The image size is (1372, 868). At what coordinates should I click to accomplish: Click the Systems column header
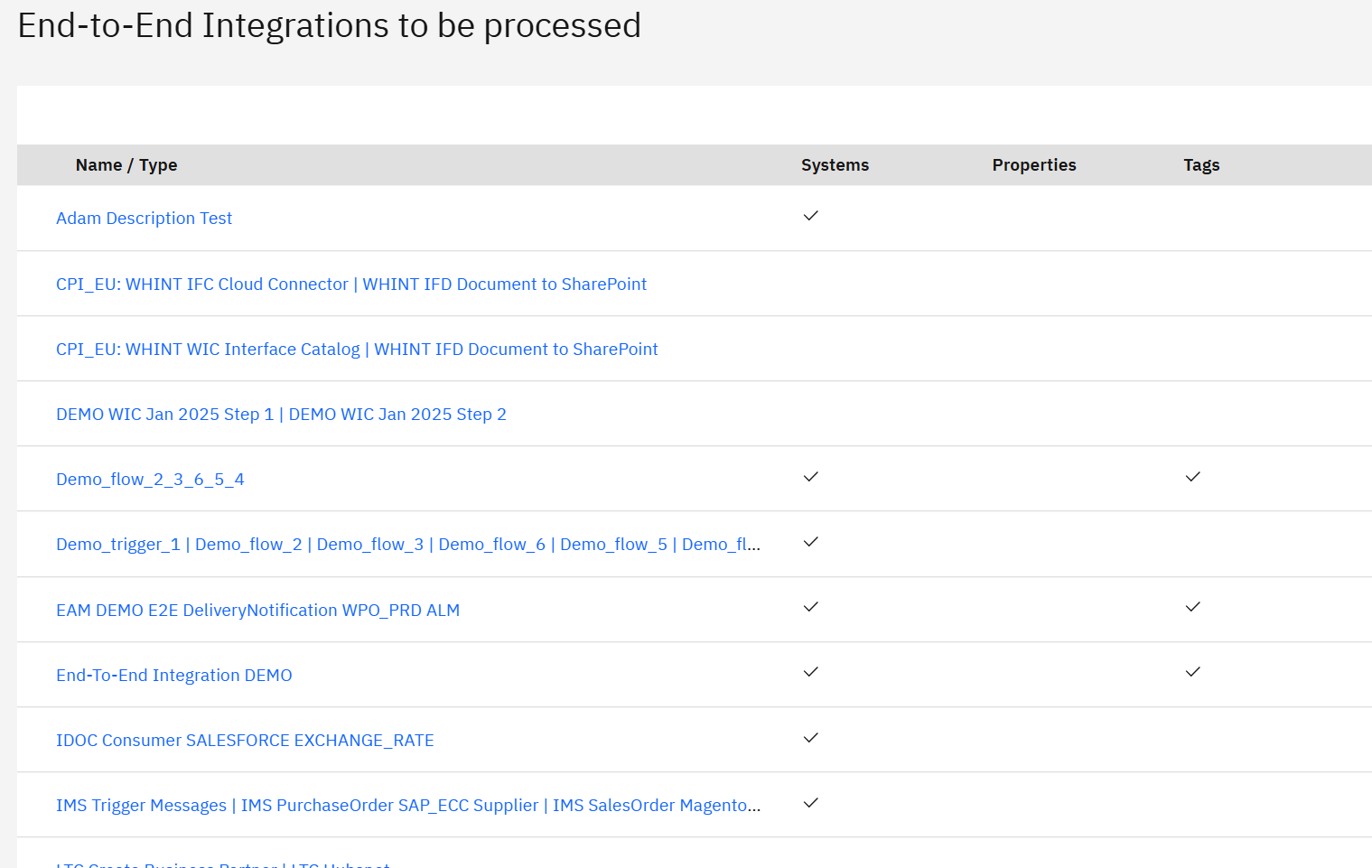tap(835, 165)
